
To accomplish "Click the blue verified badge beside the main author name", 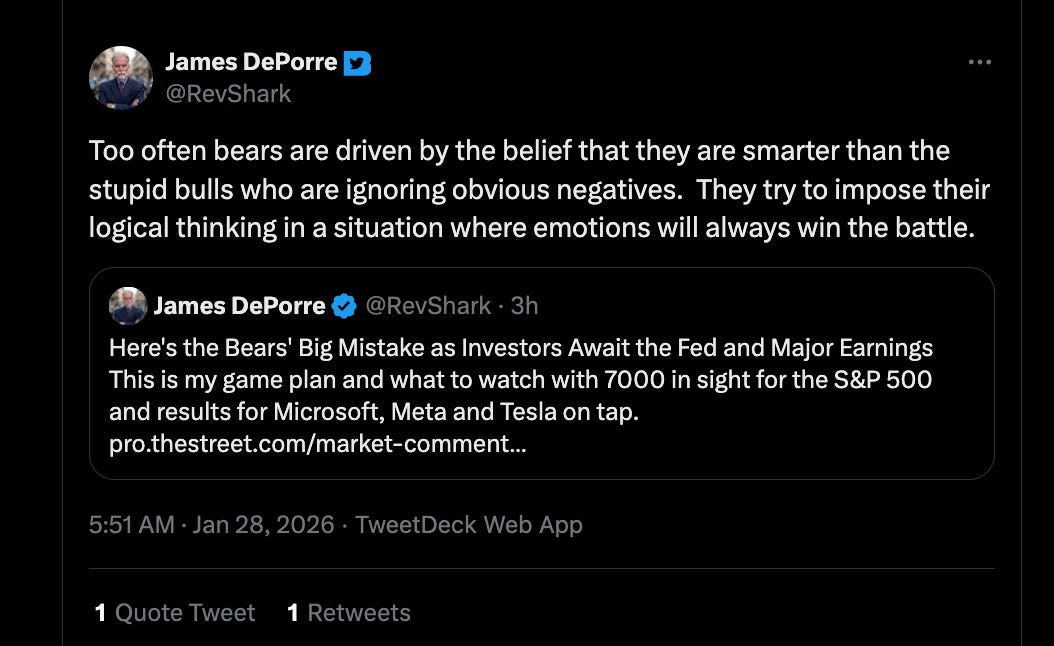I will 357,63.
